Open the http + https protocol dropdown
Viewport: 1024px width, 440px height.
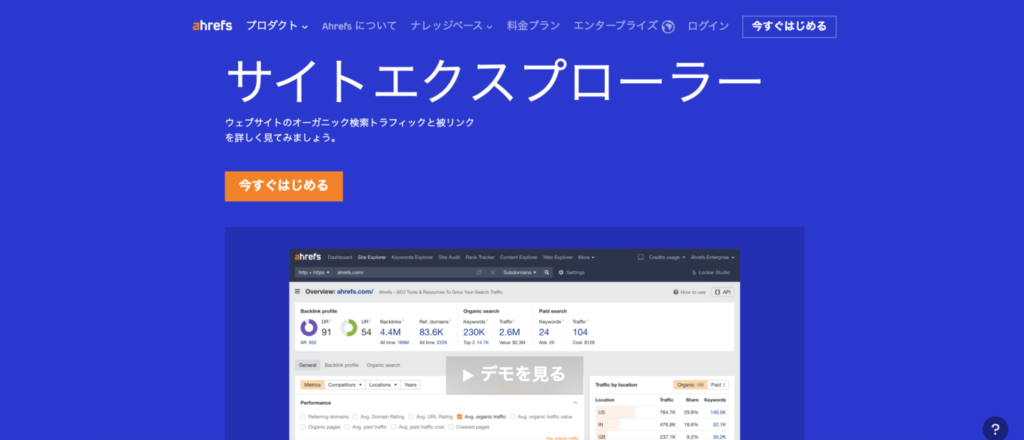(x=314, y=272)
